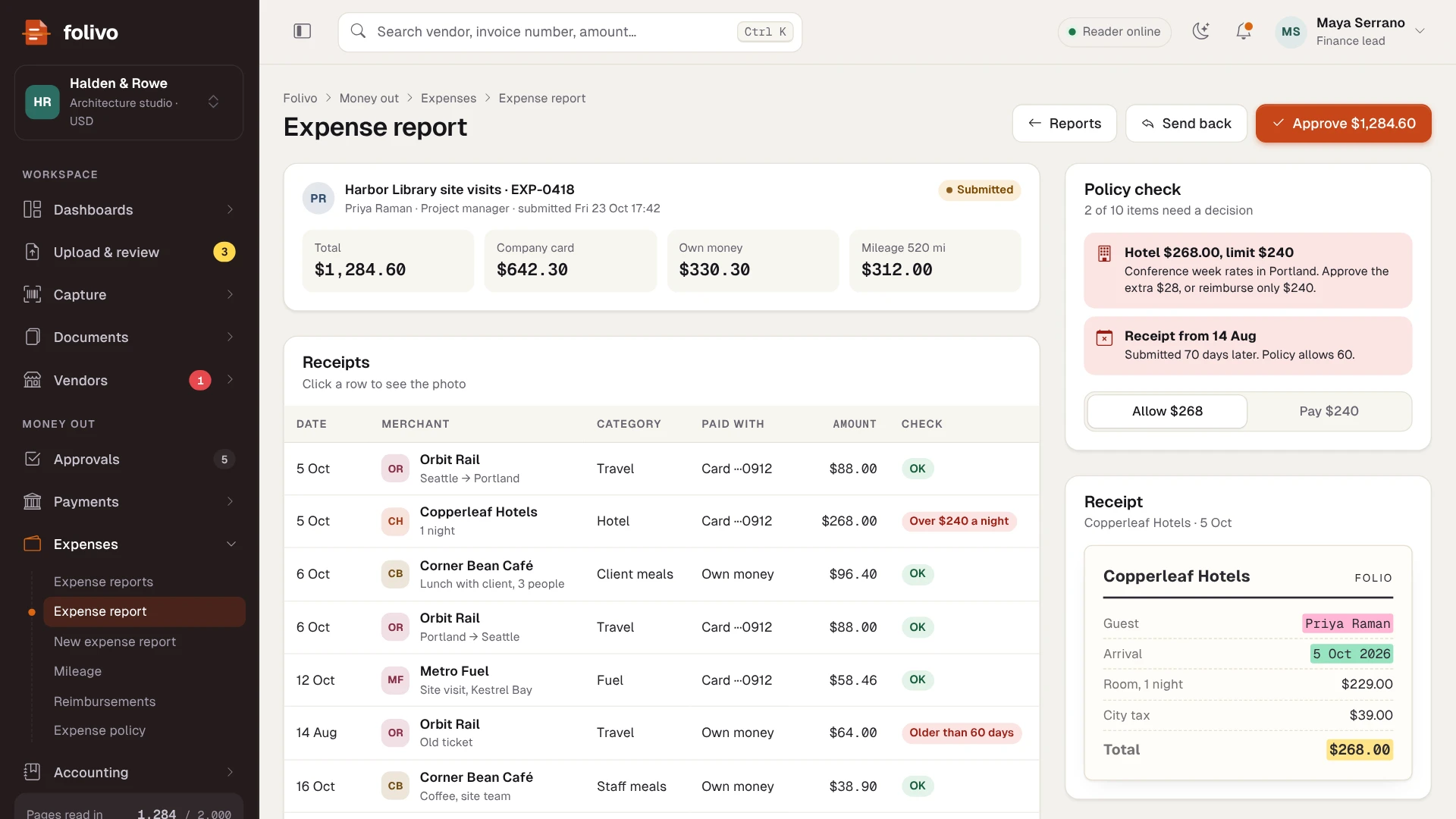Expand the Accounting submenu chevron
Viewport: 1456px width, 819px height.
[230, 772]
